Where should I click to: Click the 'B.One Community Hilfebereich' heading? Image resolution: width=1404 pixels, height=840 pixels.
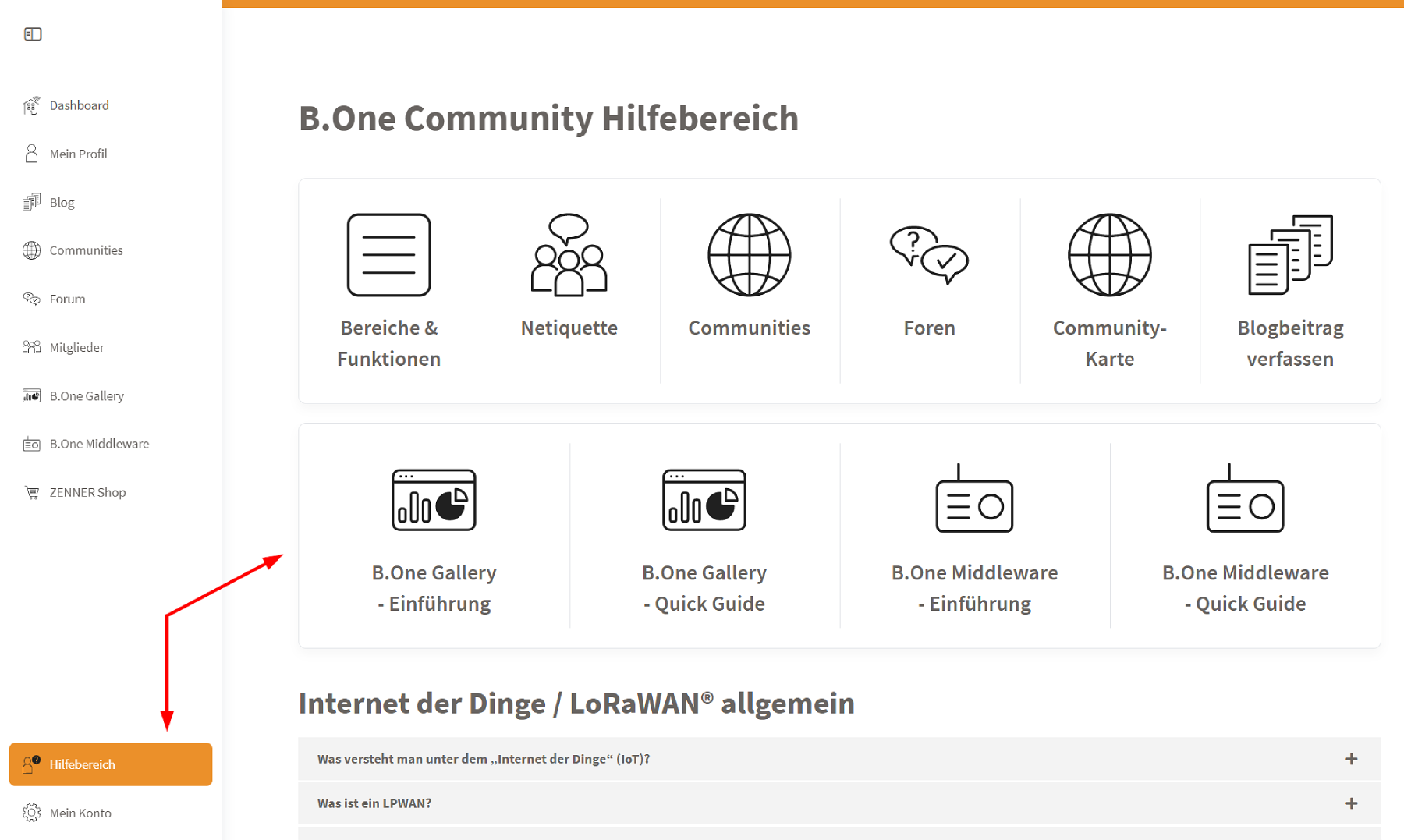pos(548,118)
